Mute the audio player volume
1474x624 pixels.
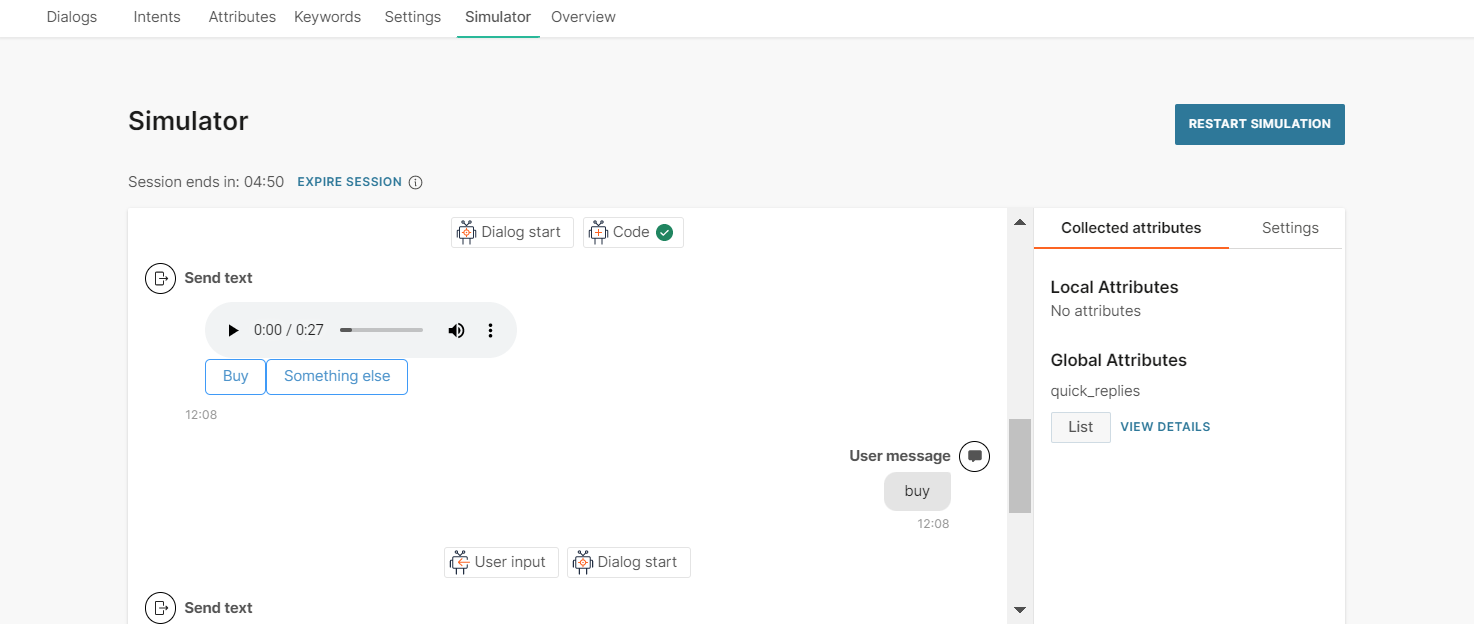456,330
